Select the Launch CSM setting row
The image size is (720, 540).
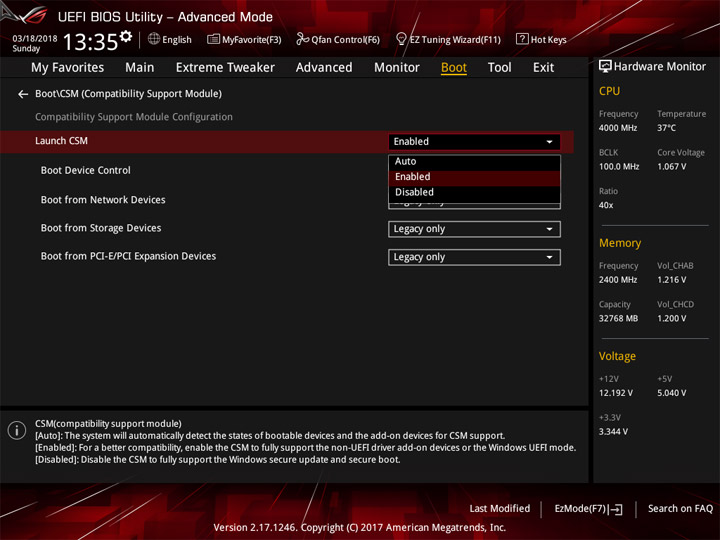tap(287, 141)
